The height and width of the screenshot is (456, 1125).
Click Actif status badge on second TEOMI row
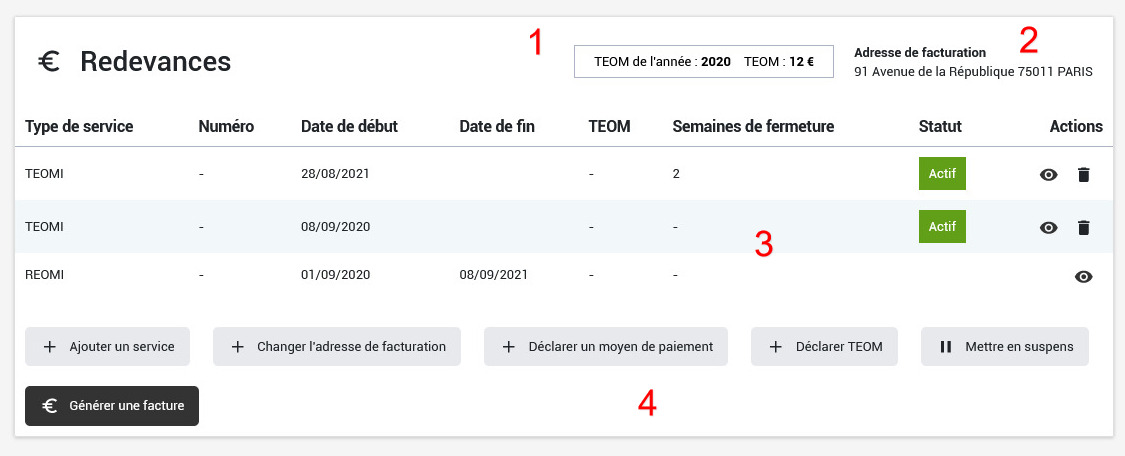click(942, 226)
